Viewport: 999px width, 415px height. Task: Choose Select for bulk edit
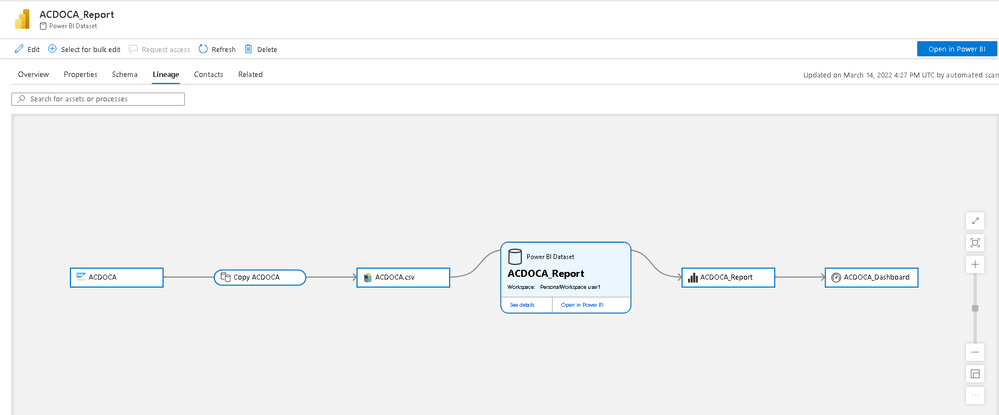pos(84,49)
